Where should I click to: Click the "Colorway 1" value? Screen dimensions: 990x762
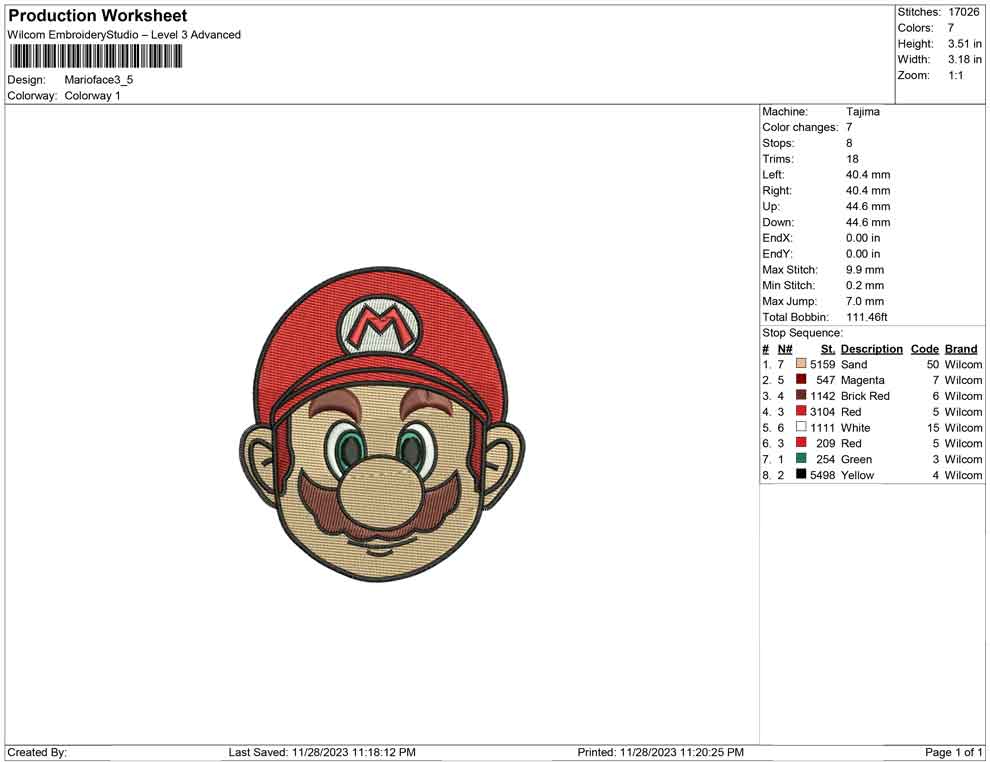click(92, 96)
